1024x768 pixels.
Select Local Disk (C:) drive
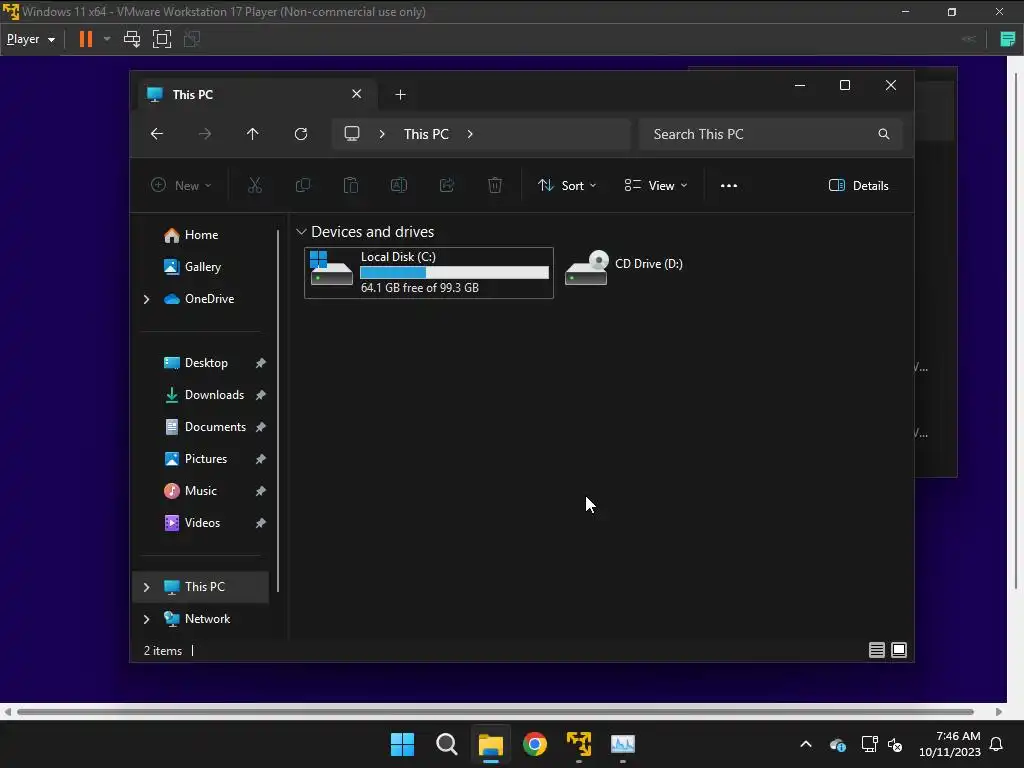click(429, 273)
